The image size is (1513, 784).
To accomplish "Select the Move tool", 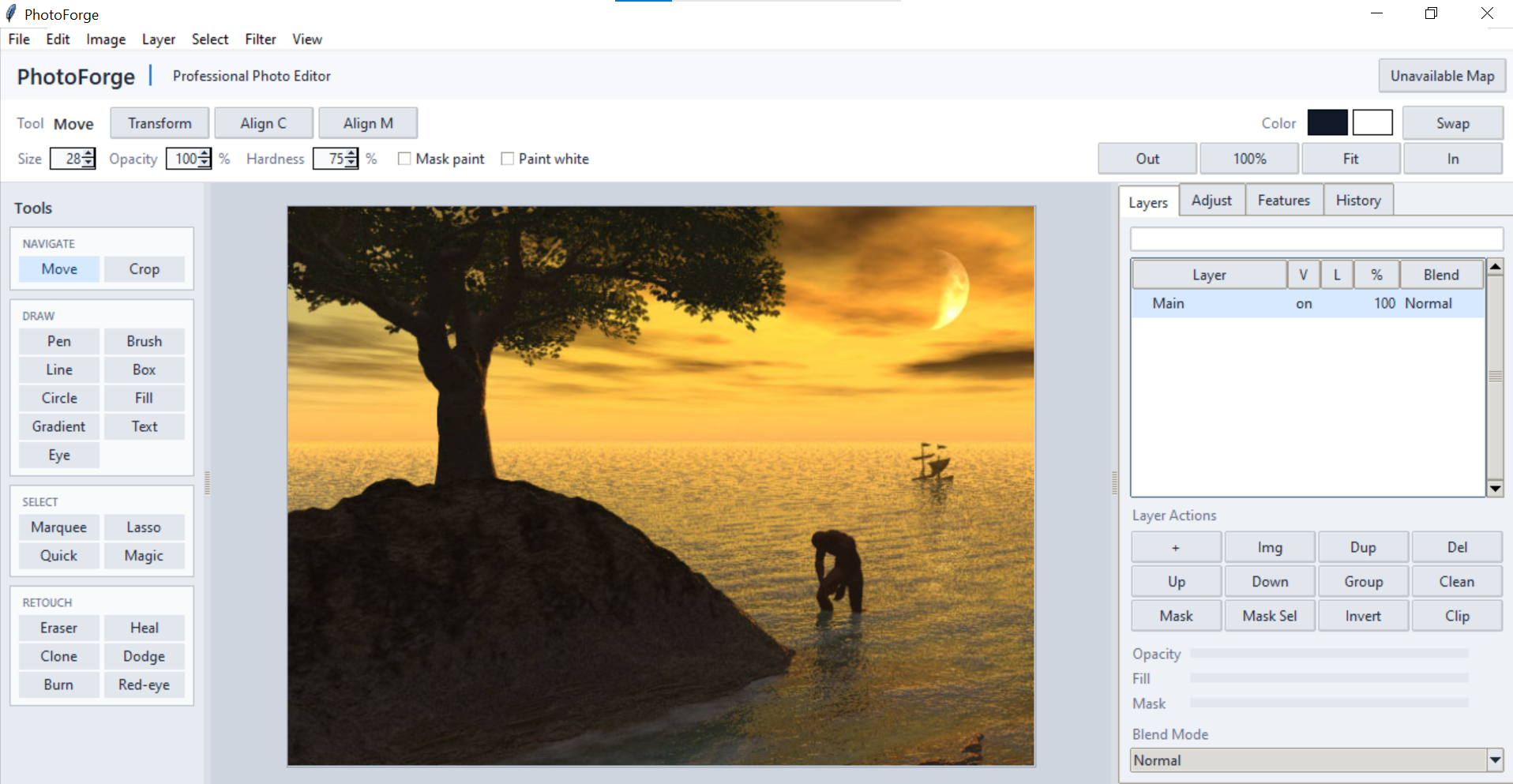I will (x=59, y=269).
